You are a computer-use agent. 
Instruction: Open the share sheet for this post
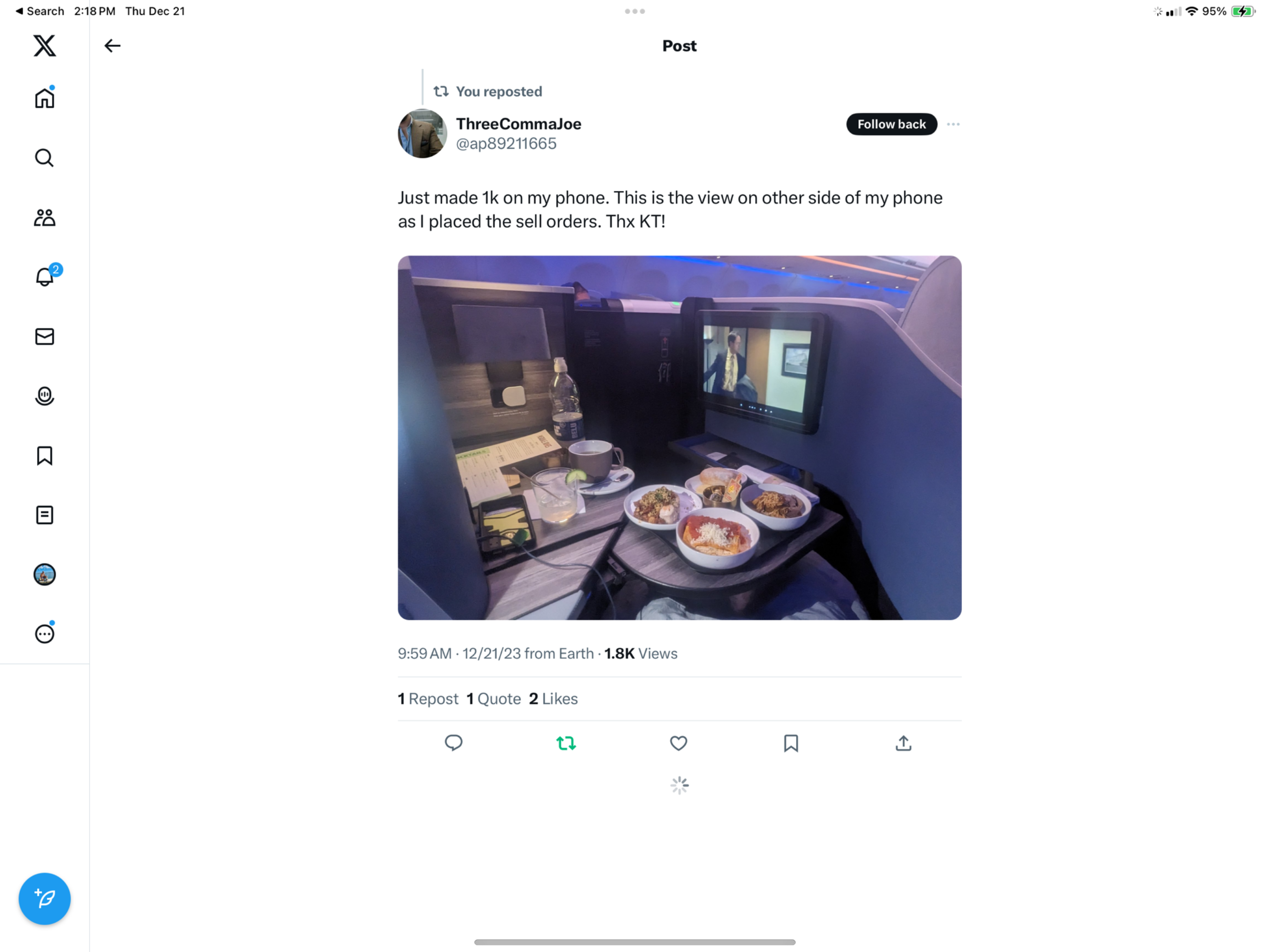click(x=903, y=743)
